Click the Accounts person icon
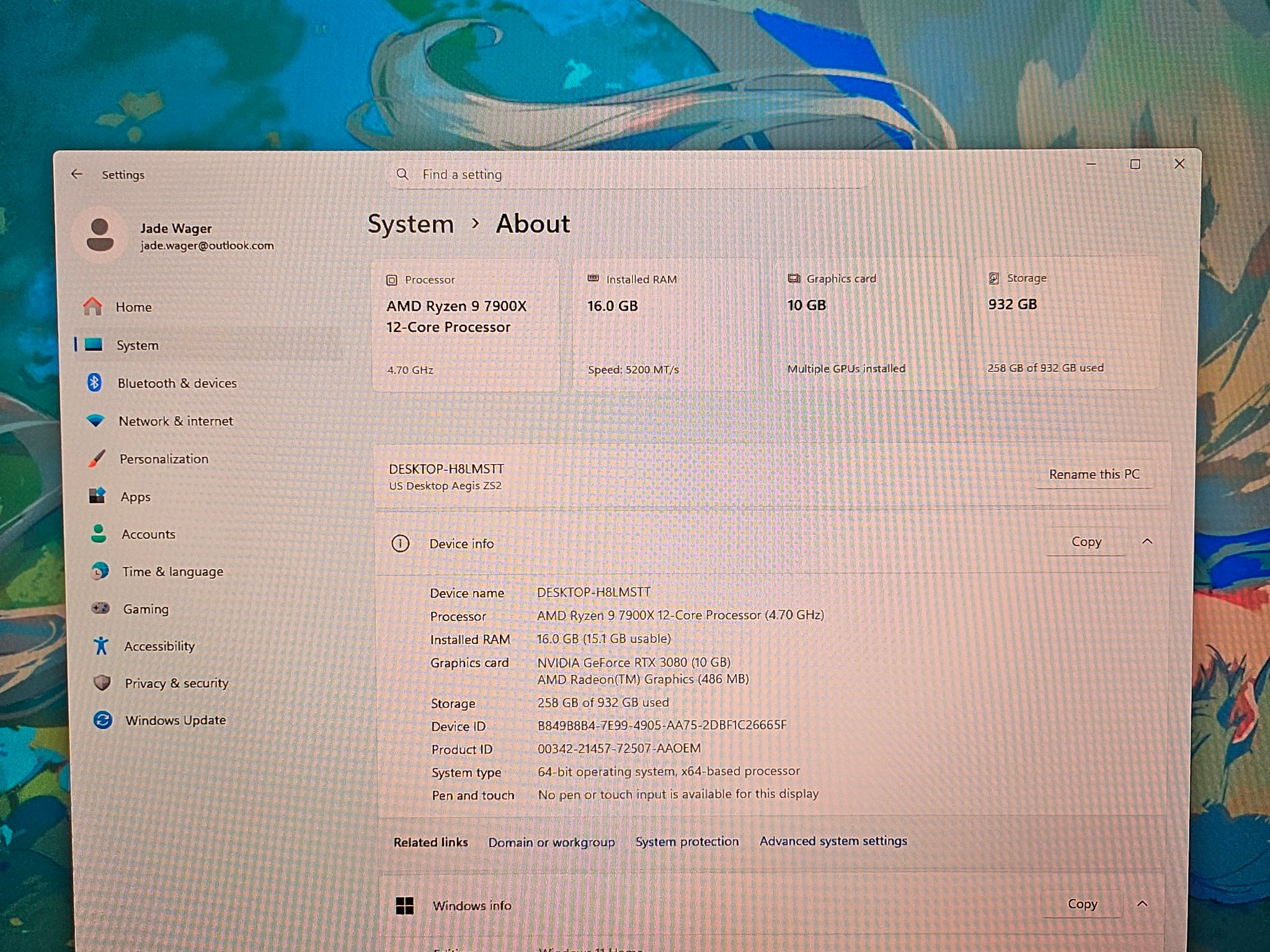Viewport: 1270px width, 952px height. pyautogui.click(x=99, y=534)
